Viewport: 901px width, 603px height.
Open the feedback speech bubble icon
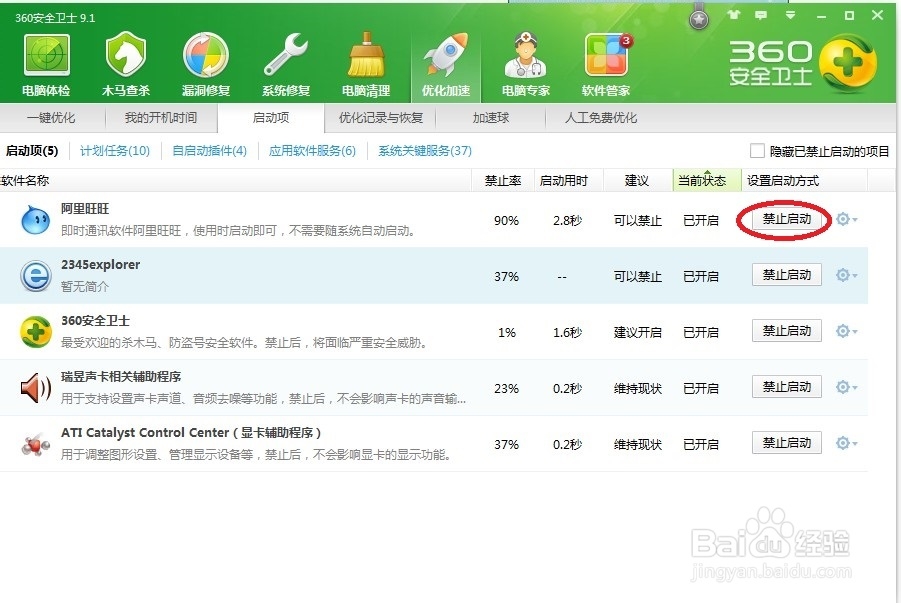pyautogui.click(x=761, y=15)
